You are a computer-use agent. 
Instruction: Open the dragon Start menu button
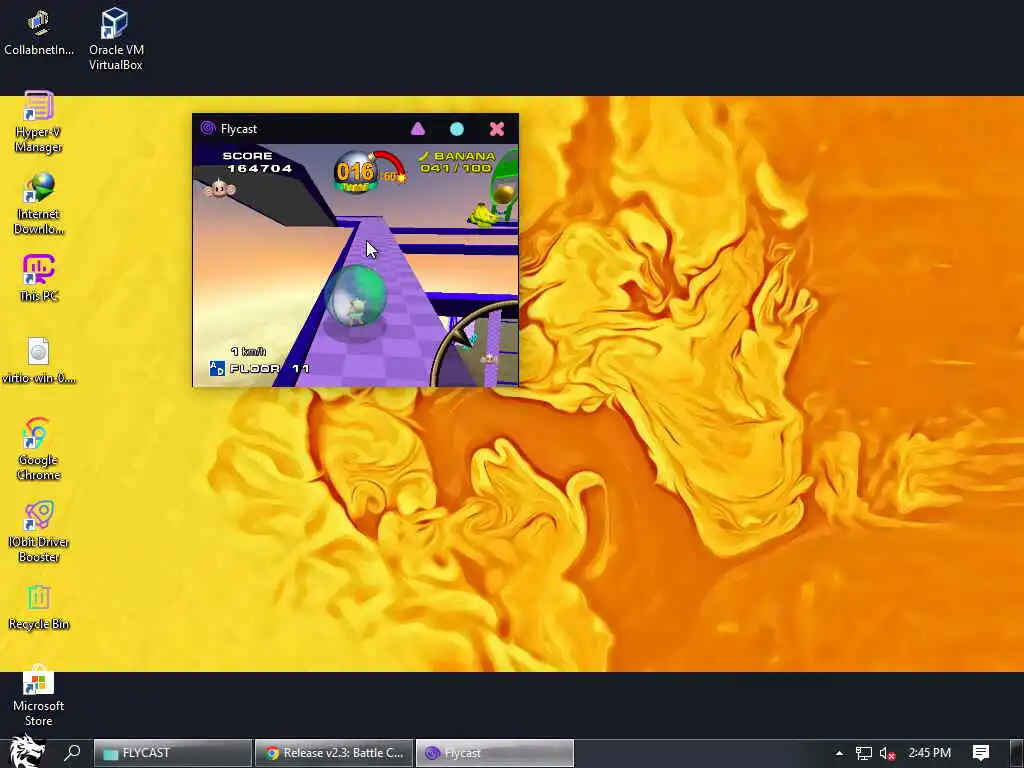[x=25, y=752]
